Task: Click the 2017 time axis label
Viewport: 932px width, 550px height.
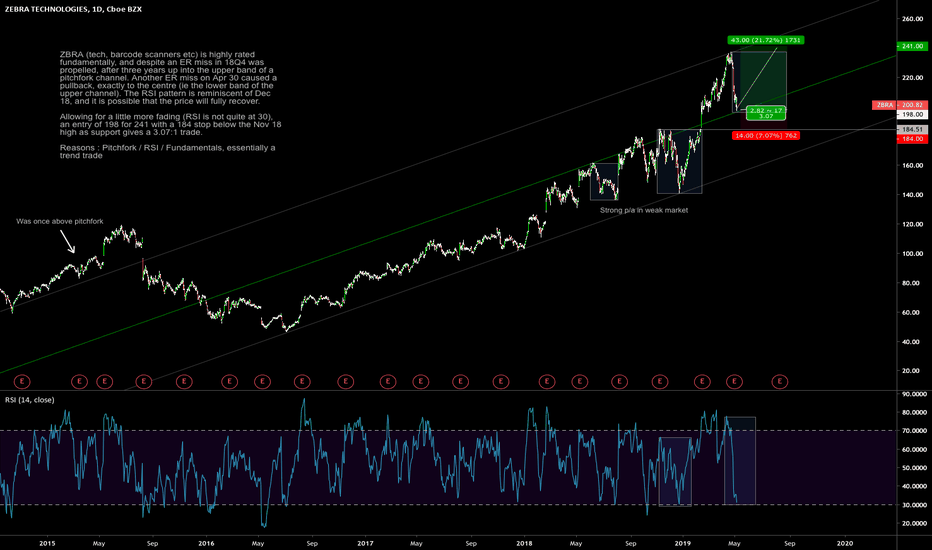Action: pyautogui.click(x=365, y=543)
